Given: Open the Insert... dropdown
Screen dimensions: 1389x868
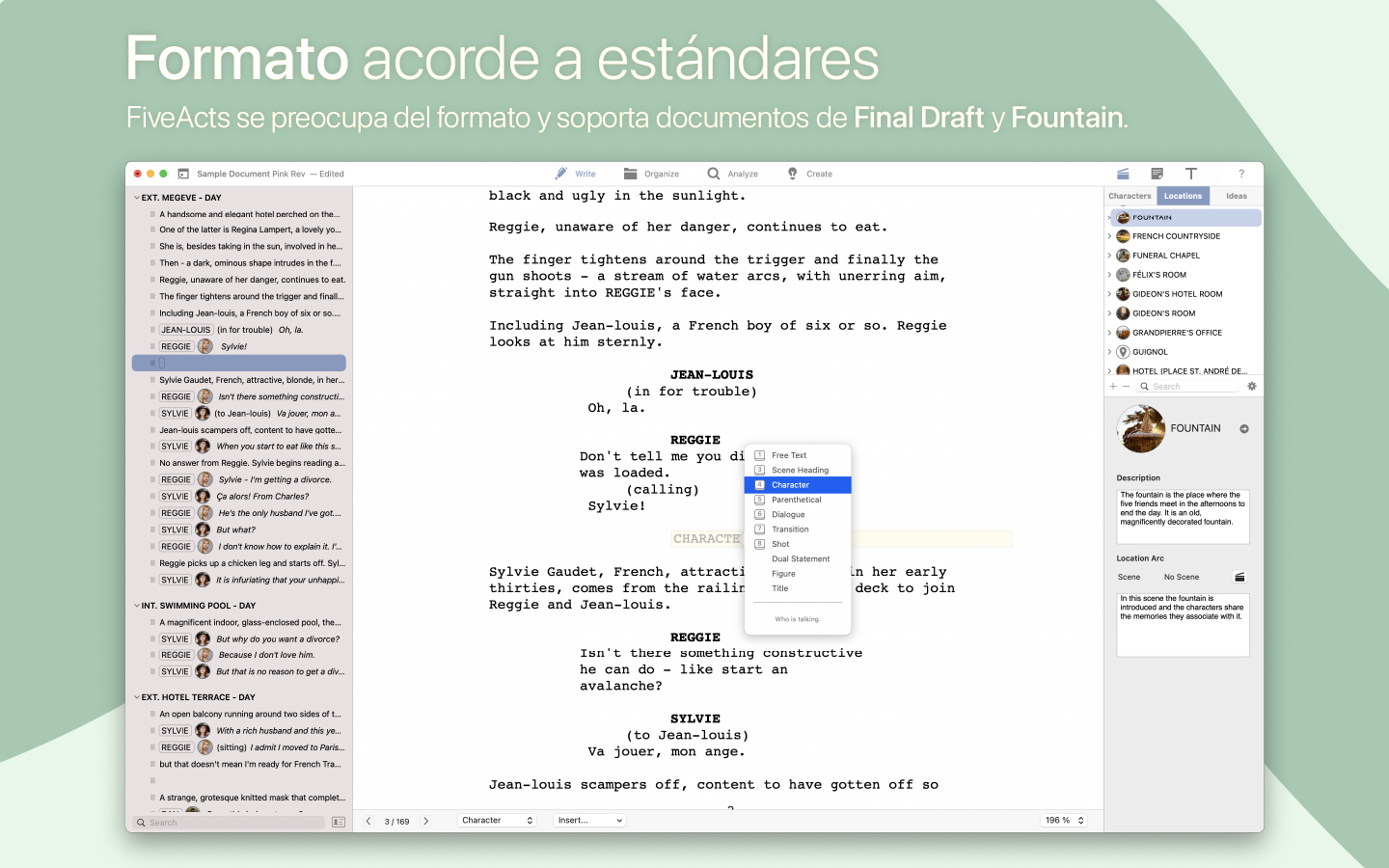Looking at the screenshot, I should [x=589, y=821].
